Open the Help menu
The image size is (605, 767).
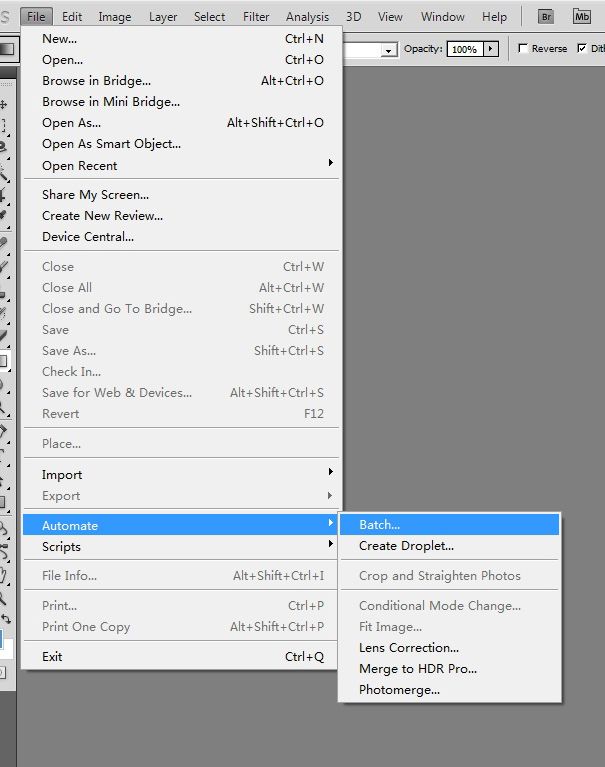(494, 17)
